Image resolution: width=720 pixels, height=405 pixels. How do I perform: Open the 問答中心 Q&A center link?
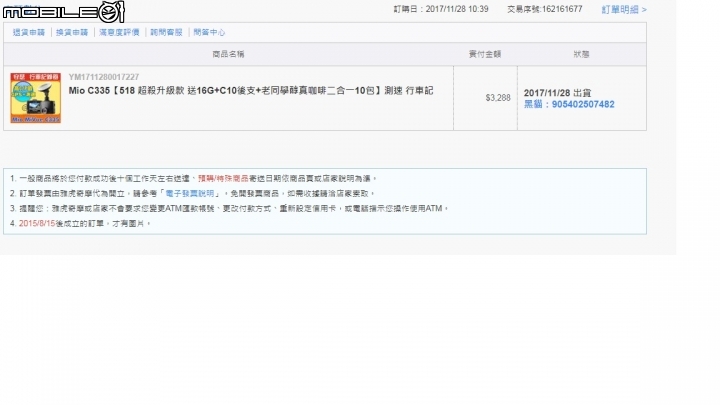[x=209, y=33]
